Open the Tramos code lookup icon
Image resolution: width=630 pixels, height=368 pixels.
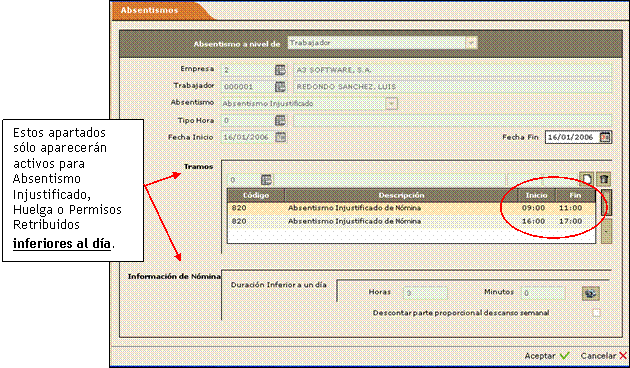click(x=266, y=180)
